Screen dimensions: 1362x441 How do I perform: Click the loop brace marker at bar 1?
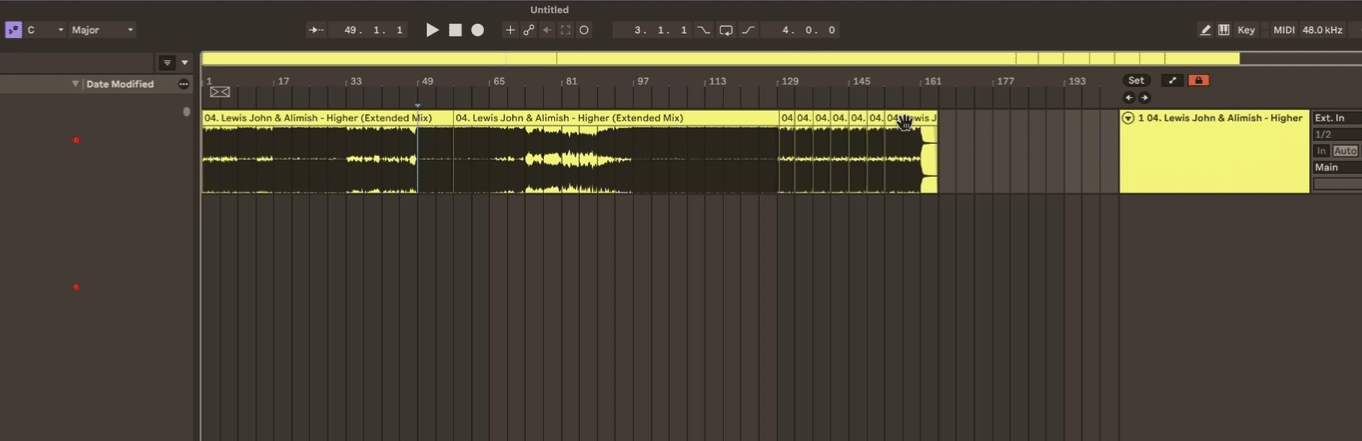(x=220, y=92)
